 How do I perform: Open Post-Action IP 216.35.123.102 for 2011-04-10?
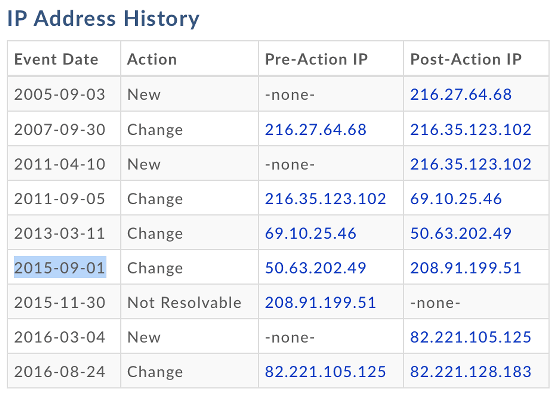471,164
